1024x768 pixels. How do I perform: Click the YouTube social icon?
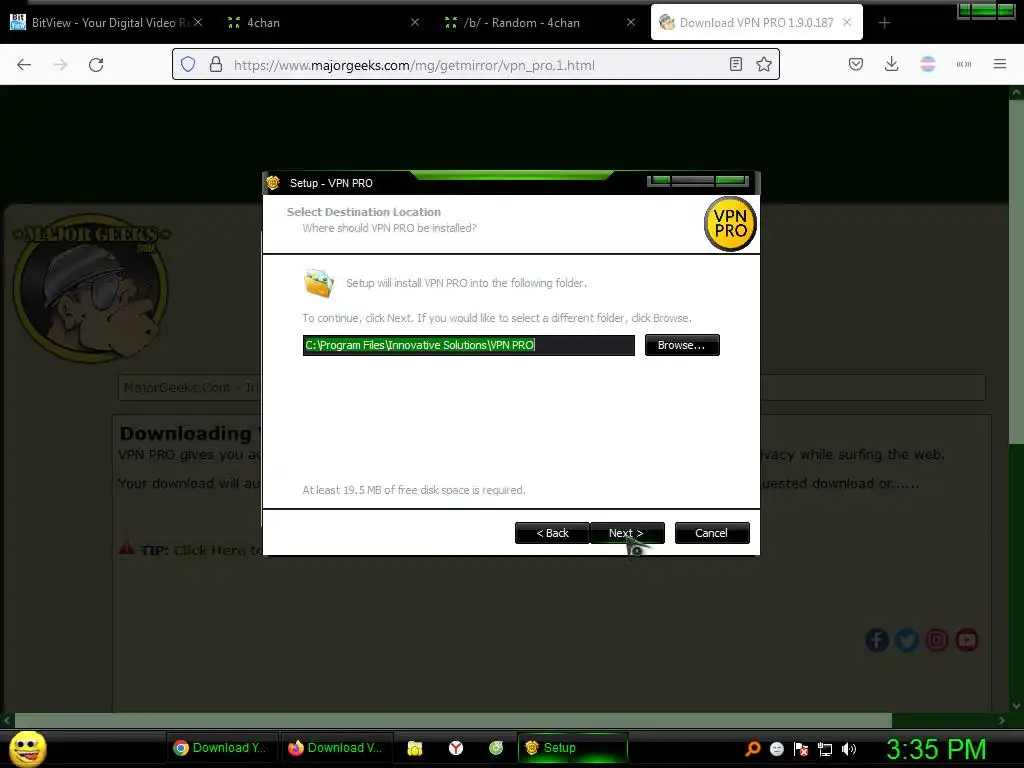click(x=967, y=640)
